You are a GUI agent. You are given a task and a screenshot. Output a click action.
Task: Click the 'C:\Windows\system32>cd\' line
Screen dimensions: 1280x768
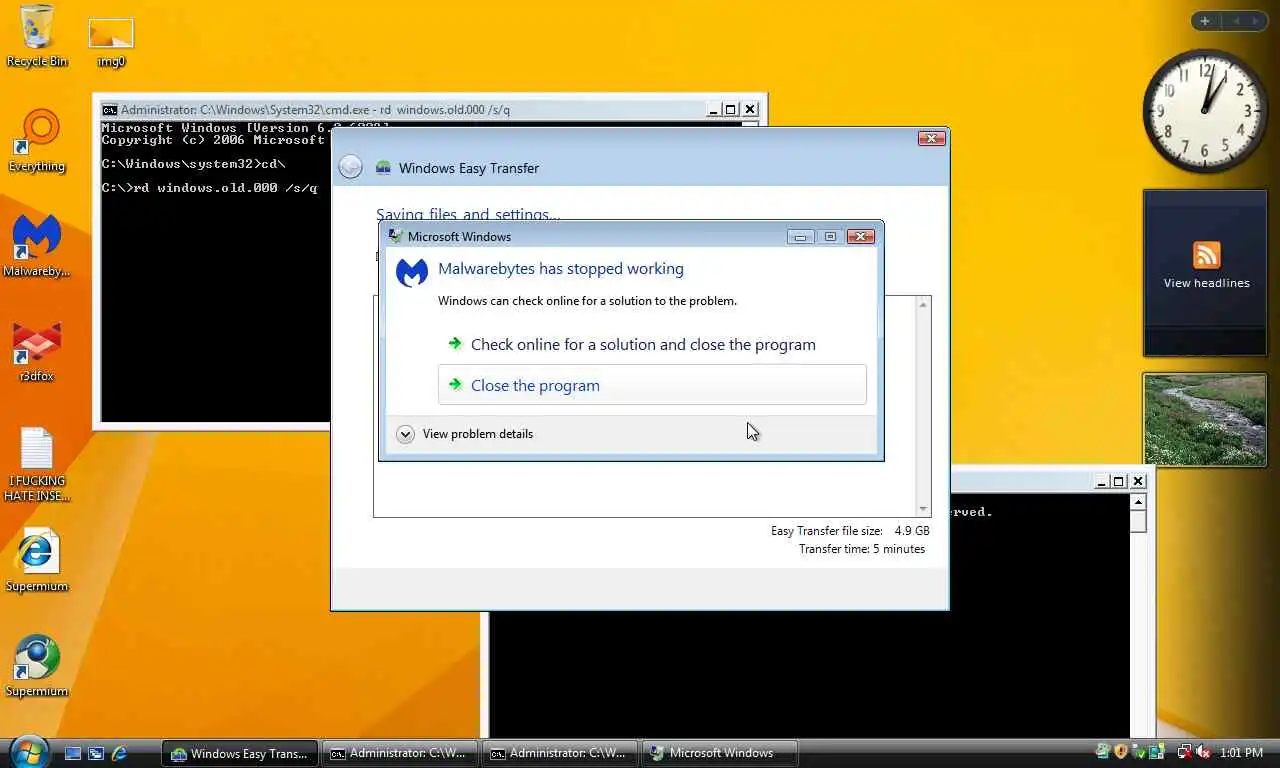[194, 164]
